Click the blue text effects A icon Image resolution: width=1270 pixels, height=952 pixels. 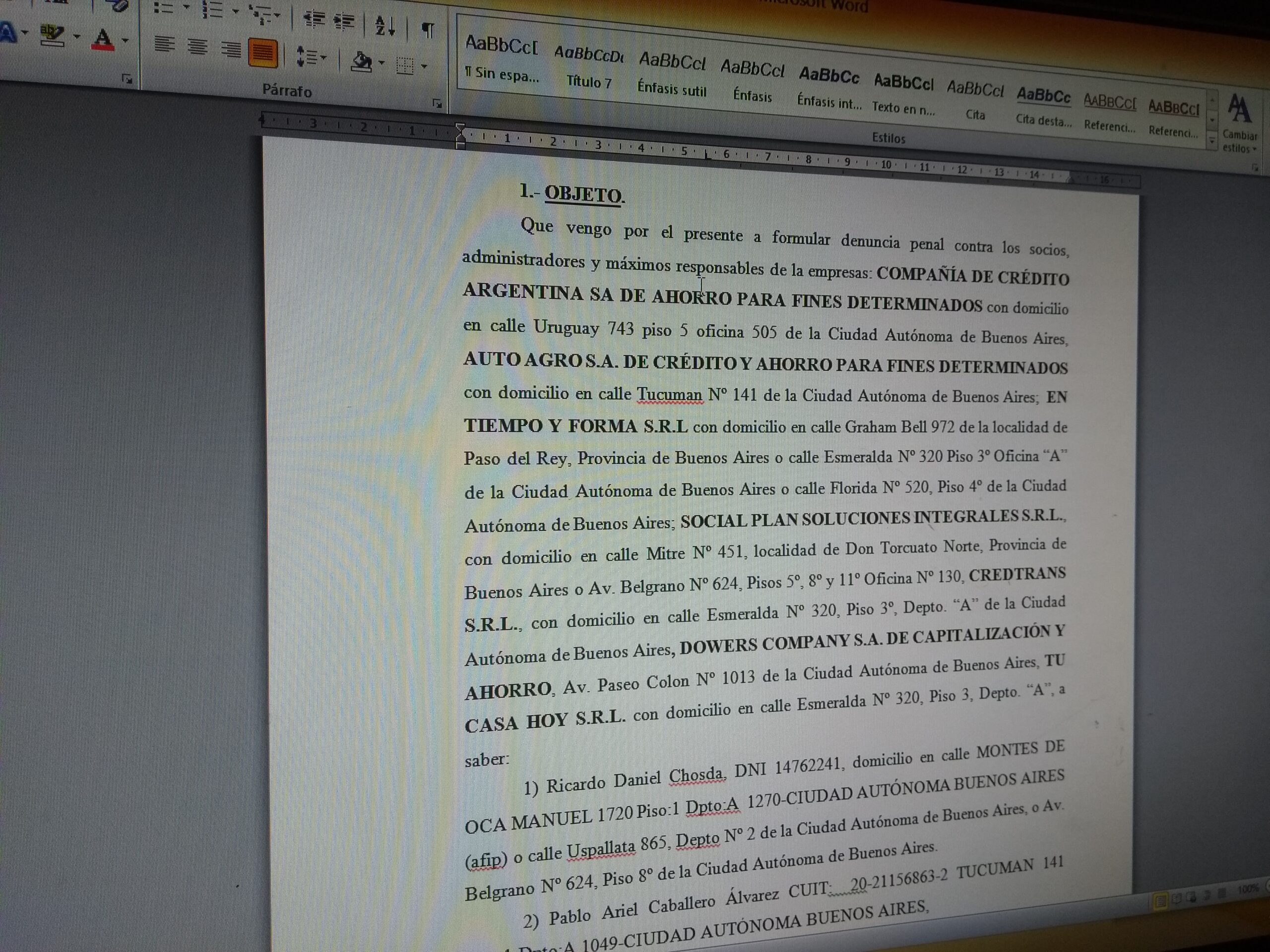pyautogui.click(x=8, y=32)
